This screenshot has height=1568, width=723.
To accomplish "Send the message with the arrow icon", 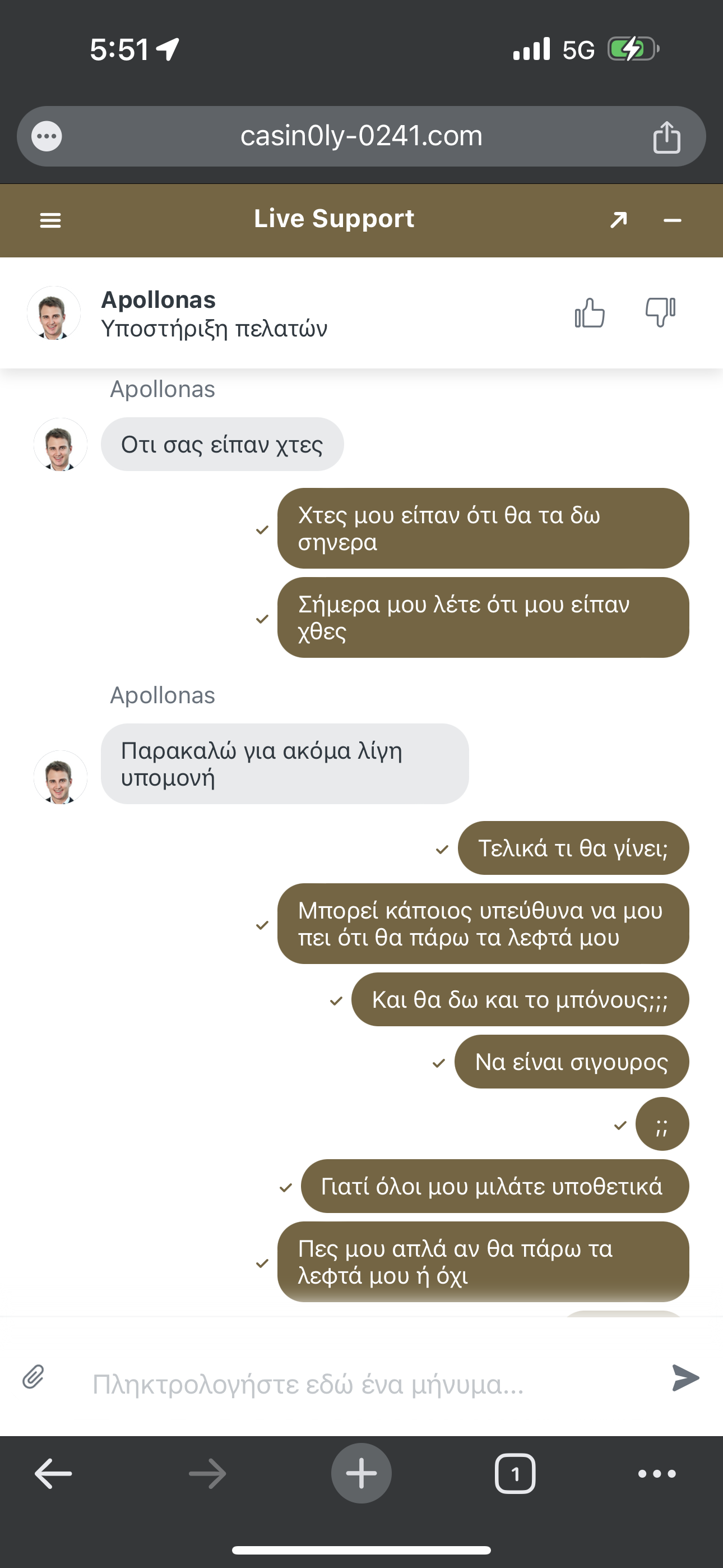I will pos(685,1377).
